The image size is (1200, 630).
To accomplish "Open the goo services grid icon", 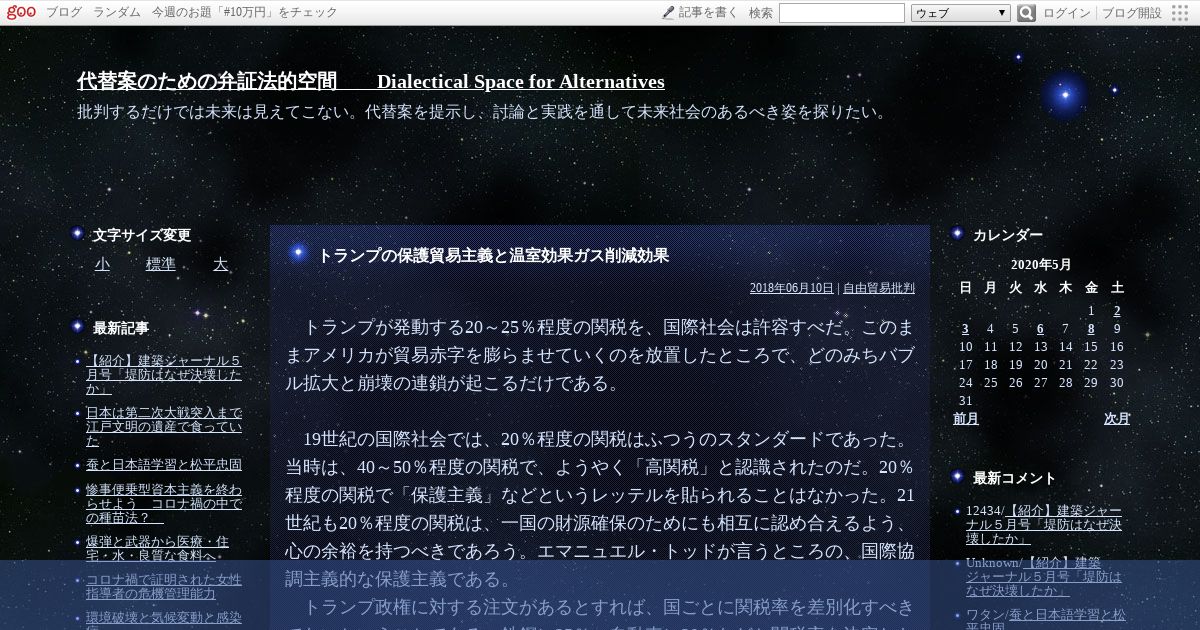I will pyautogui.click(x=1182, y=13).
